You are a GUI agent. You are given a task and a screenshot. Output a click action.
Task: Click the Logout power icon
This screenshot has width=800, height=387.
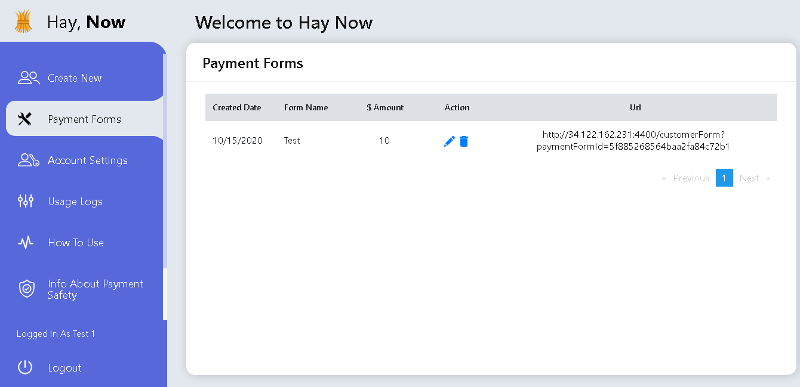click(x=25, y=368)
